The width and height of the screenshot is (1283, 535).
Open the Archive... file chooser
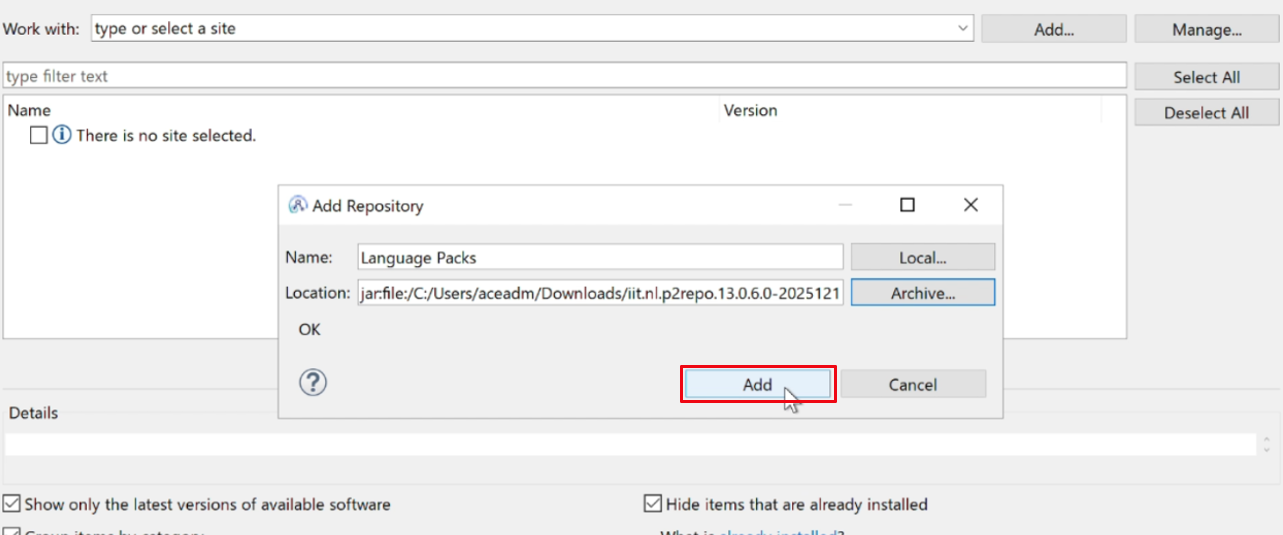[x=923, y=293]
